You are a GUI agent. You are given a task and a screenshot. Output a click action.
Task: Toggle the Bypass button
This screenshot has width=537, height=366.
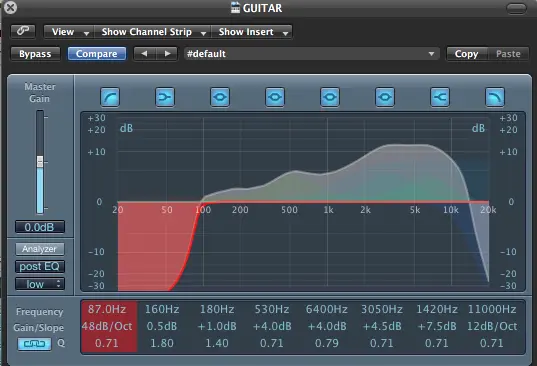(35, 54)
